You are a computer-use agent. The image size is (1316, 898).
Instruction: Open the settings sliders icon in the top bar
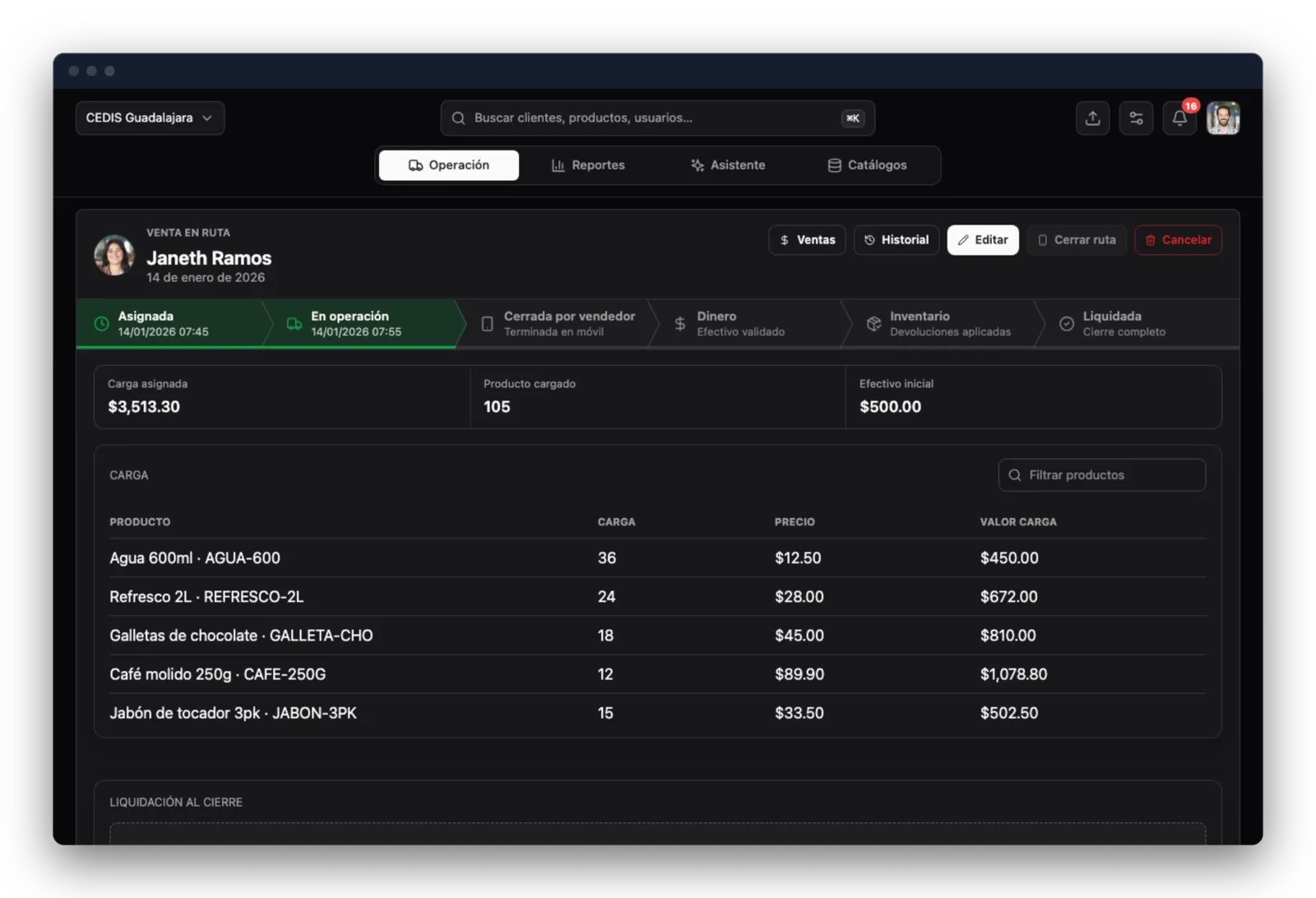[1136, 118]
